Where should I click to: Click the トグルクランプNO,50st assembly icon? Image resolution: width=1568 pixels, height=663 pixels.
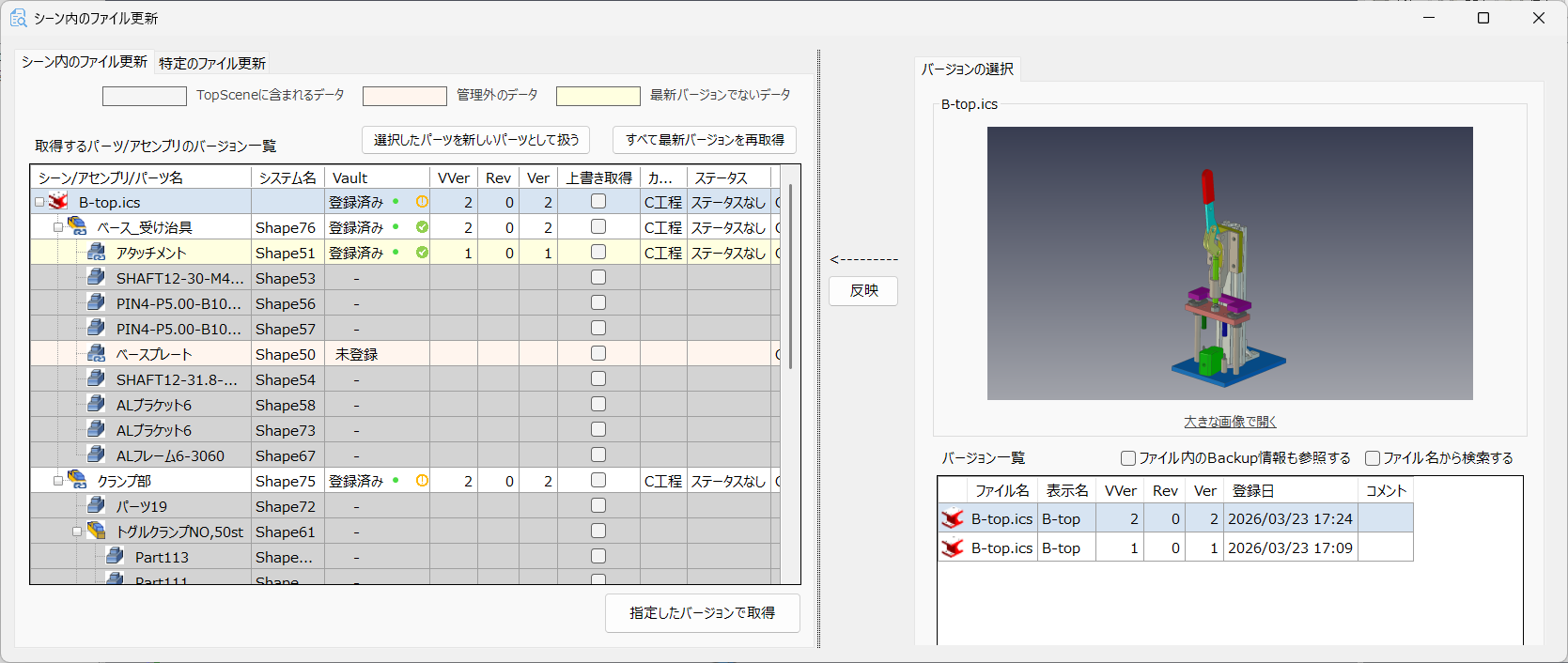(x=96, y=531)
